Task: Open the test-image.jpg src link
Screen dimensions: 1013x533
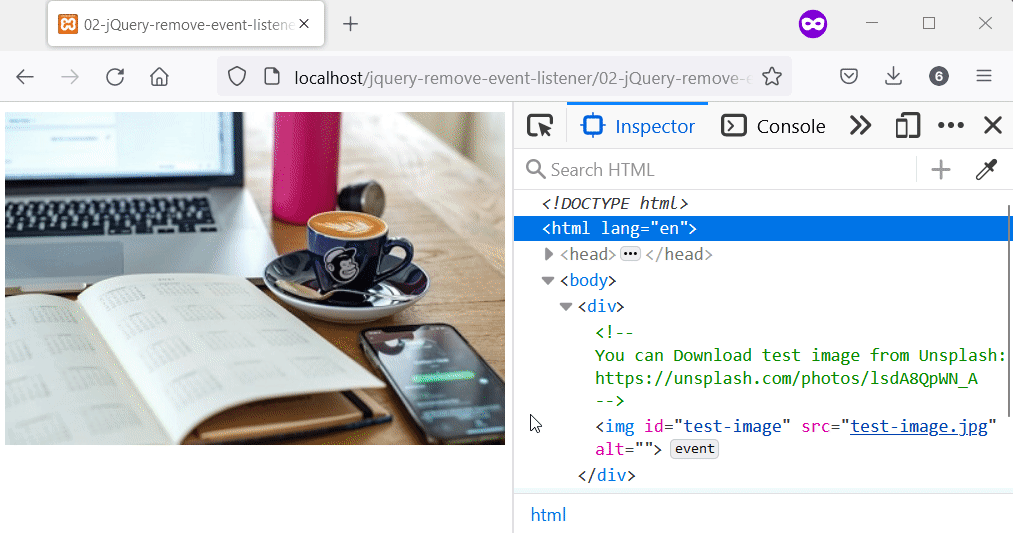Action: click(x=918, y=427)
